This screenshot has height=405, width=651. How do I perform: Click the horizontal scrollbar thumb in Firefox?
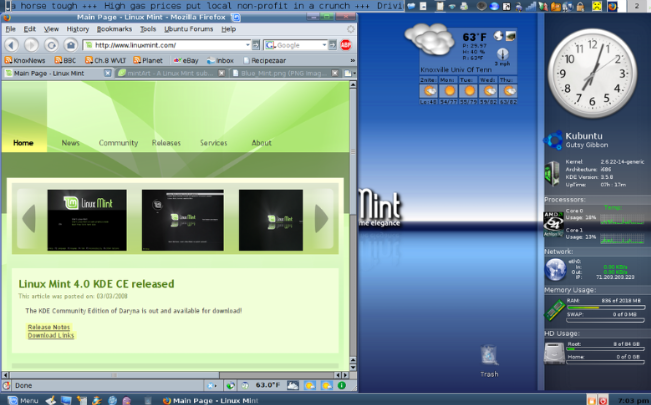pyautogui.click(x=114, y=375)
